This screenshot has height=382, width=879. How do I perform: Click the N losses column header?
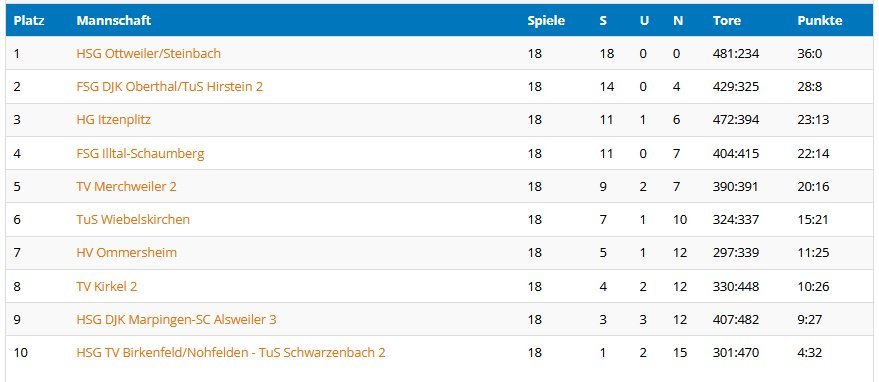pos(678,21)
